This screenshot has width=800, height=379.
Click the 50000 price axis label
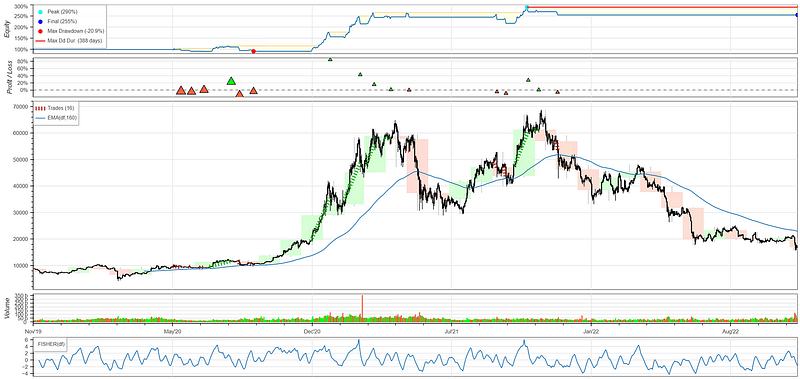point(20,160)
